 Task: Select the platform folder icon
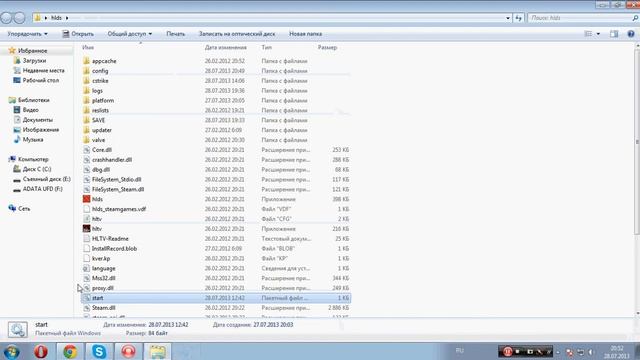click(x=86, y=100)
